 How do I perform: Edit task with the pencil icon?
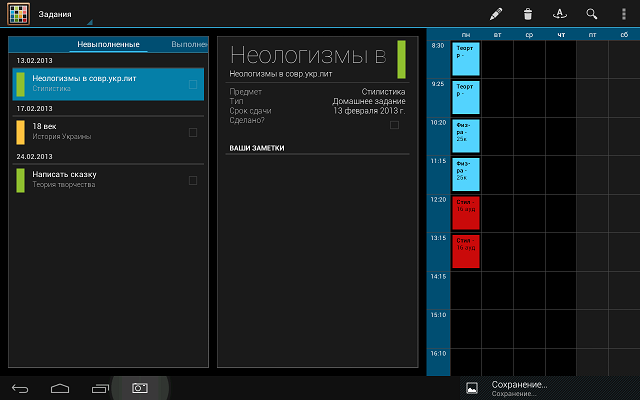click(x=496, y=14)
